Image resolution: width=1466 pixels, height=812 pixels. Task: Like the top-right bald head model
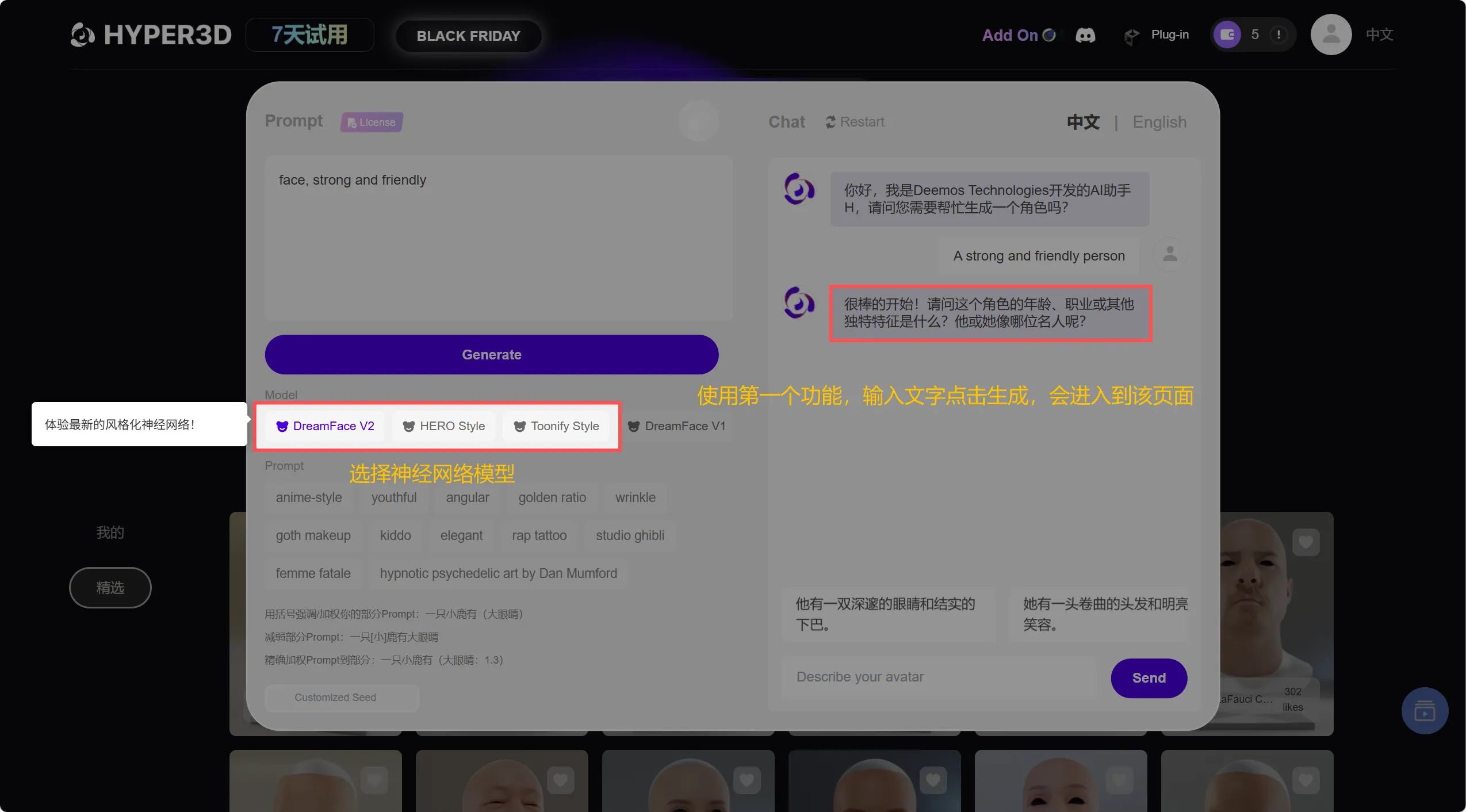[x=1306, y=542]
